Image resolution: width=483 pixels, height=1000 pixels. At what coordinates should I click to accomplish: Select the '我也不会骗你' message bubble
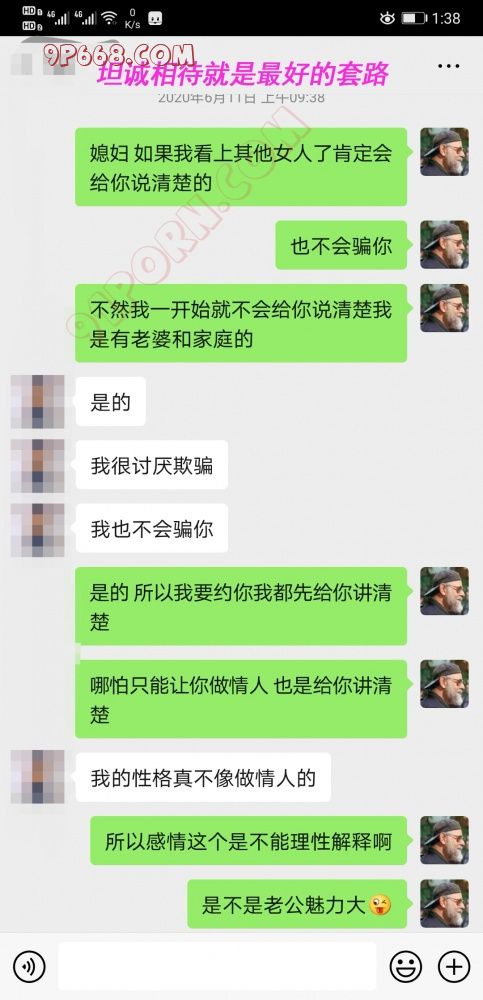click(x=151, y=529)
